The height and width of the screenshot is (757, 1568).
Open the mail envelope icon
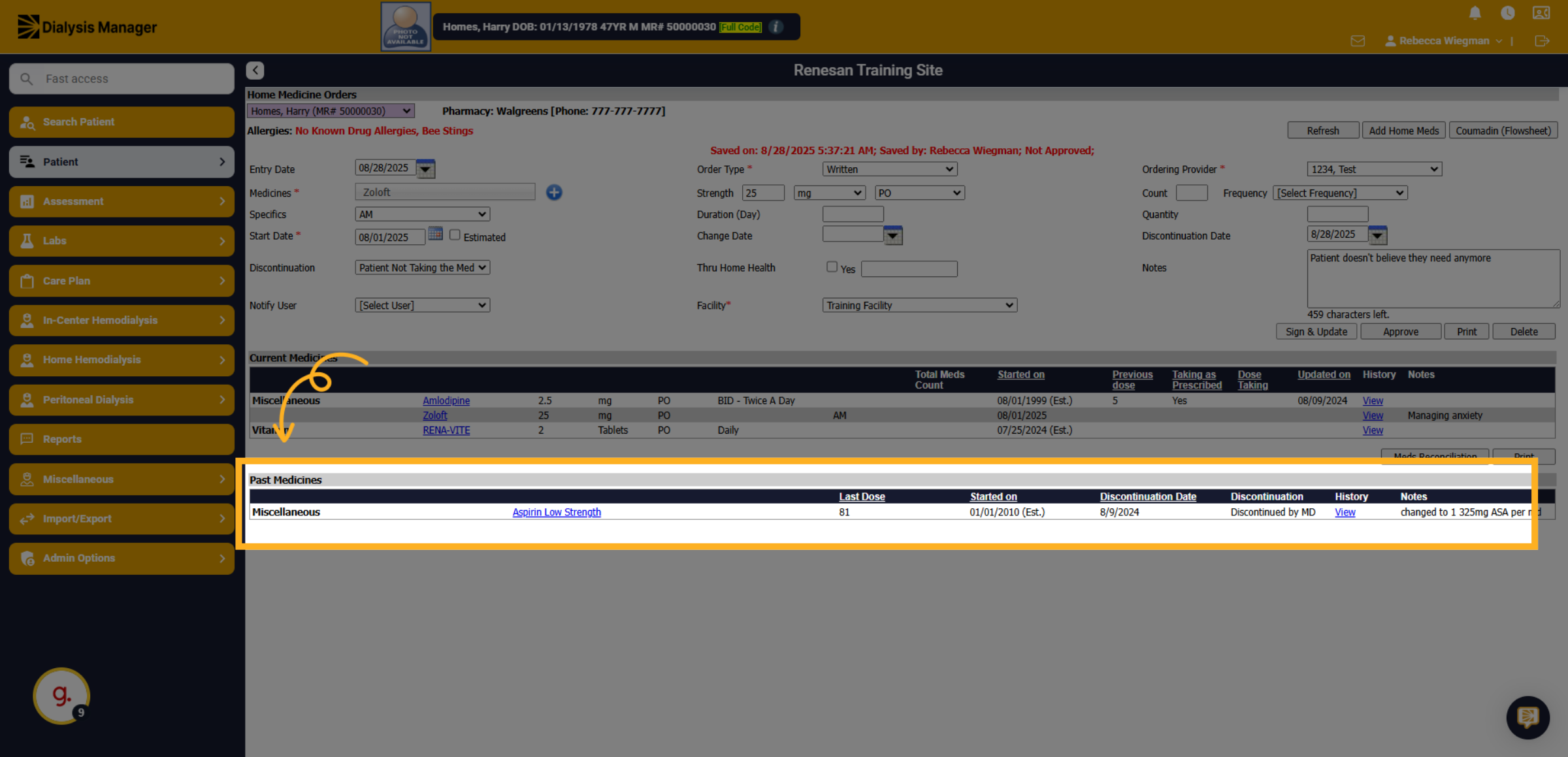point(1358,41)
